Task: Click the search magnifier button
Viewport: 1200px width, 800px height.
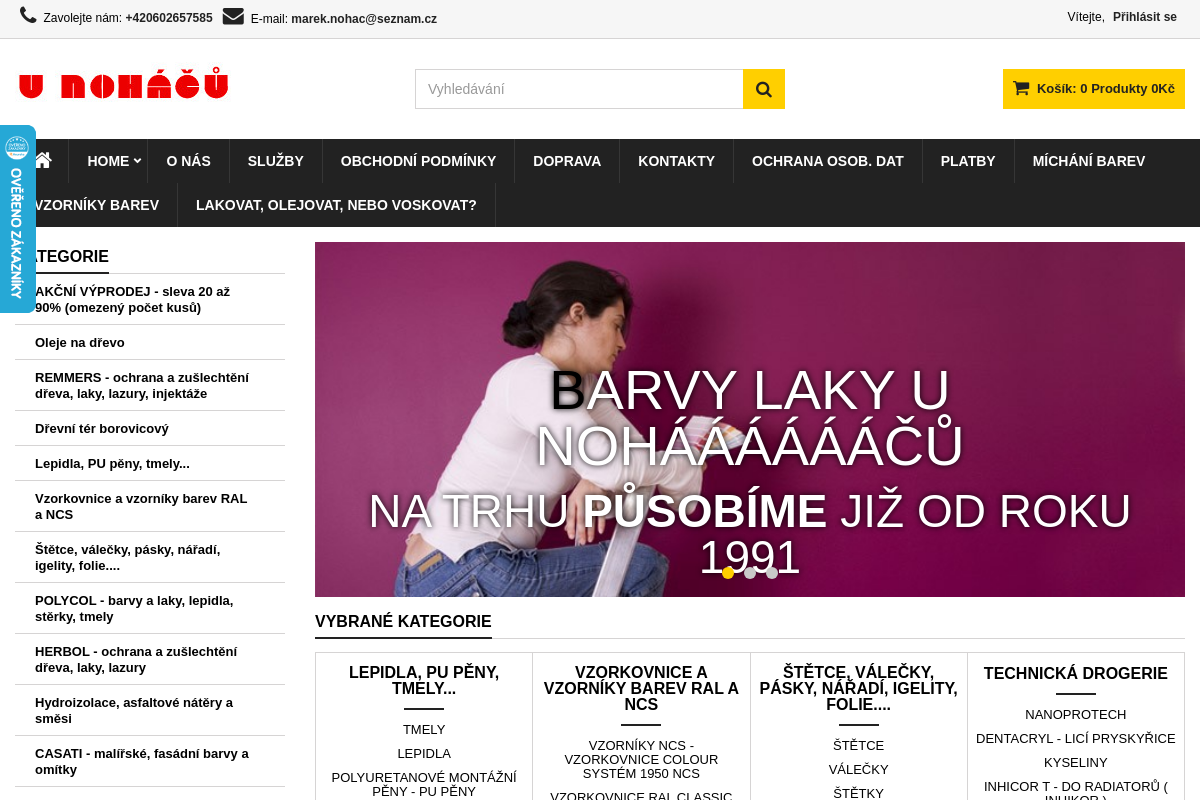Action: click(x=763, y=89)
